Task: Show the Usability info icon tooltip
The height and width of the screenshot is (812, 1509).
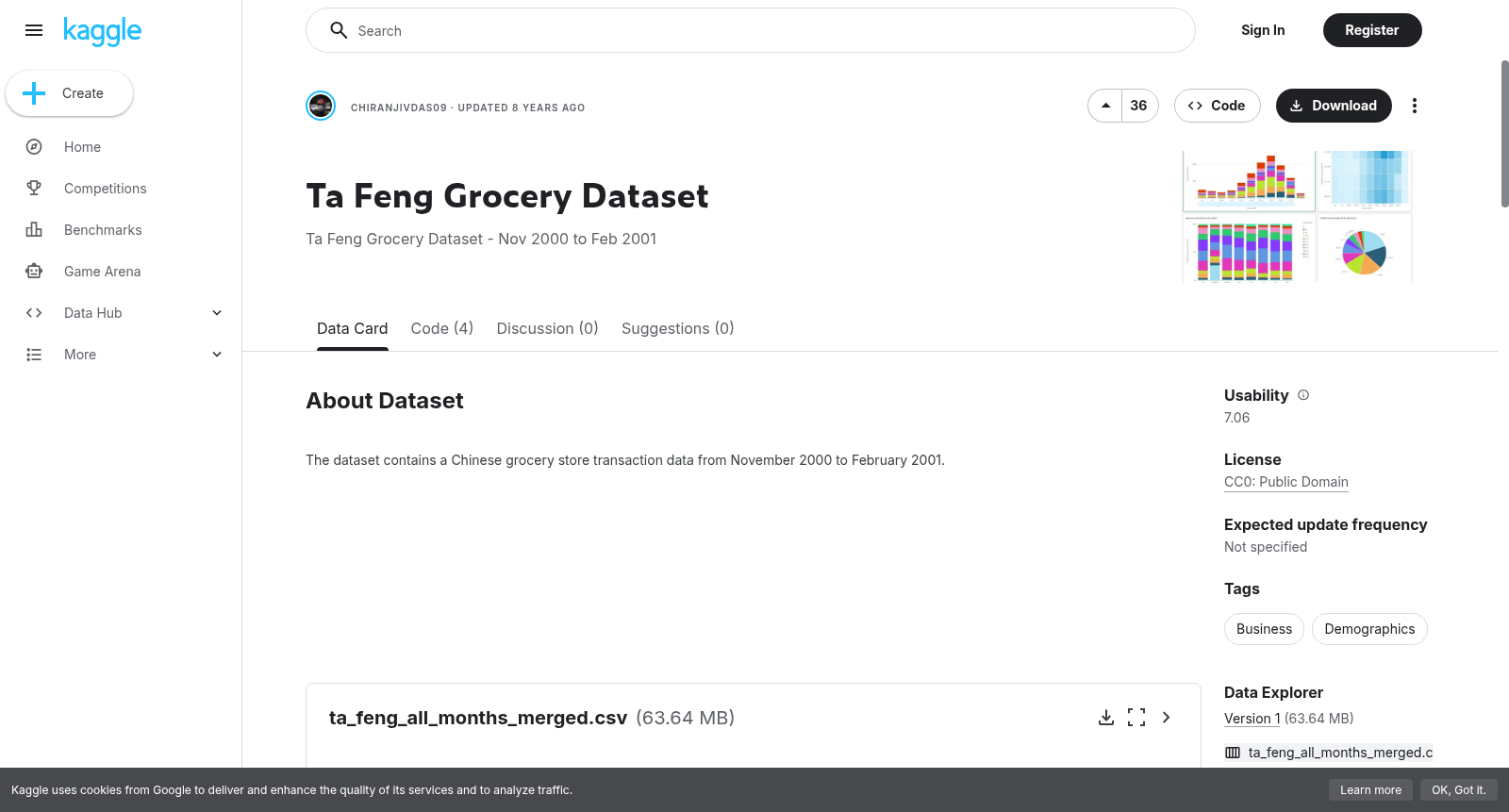Action: coord(1303,395)
